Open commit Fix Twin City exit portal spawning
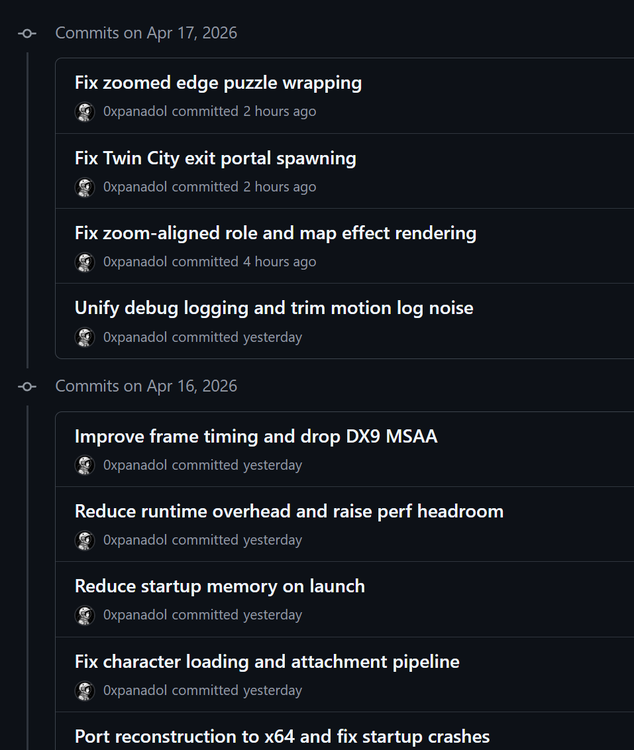The width and height of the screenshot is (634, 750). point(215,158)
